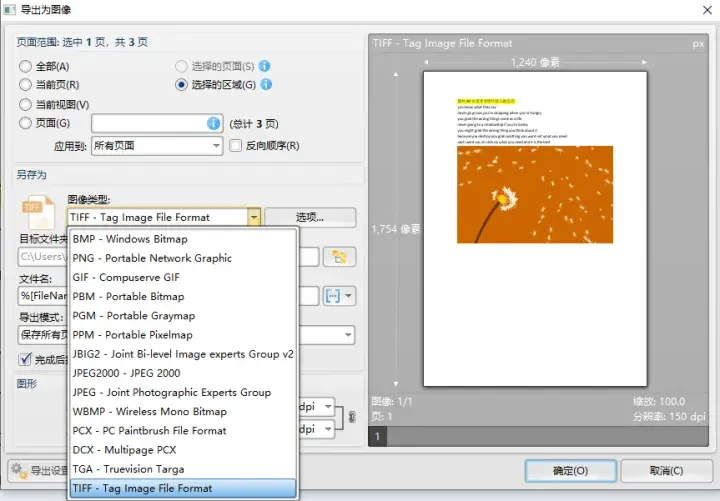The height and width of the screenshot is (501, 720).
Task: Choose DCX - Multipage PCX
Action: click(182, 450)
